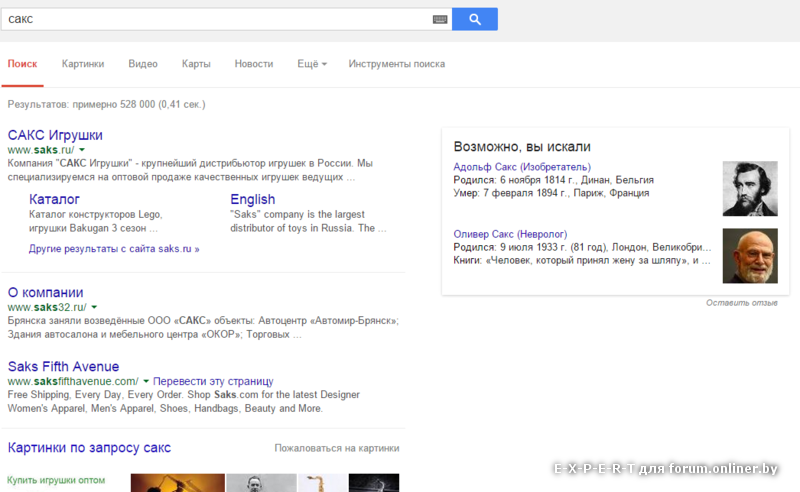Click the www.saks32.ru/ green URL
Screen dimensions: 800x492
(x=47, y=307)
